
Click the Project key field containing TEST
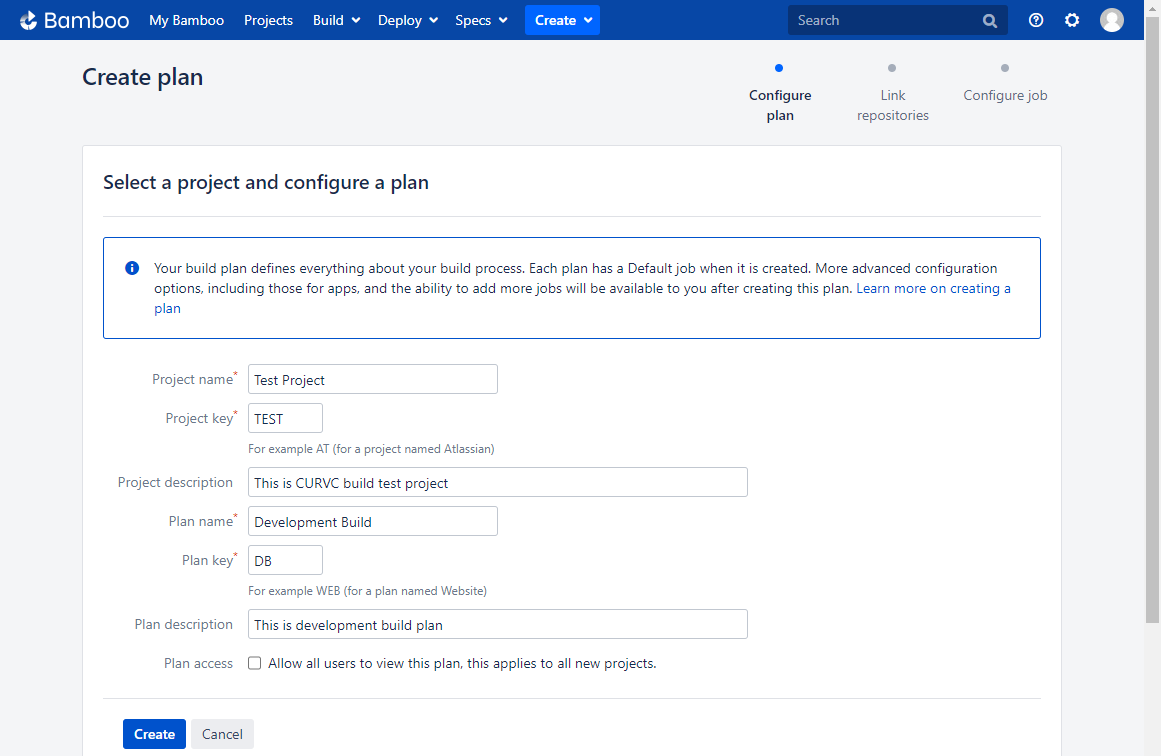(285, 418)
